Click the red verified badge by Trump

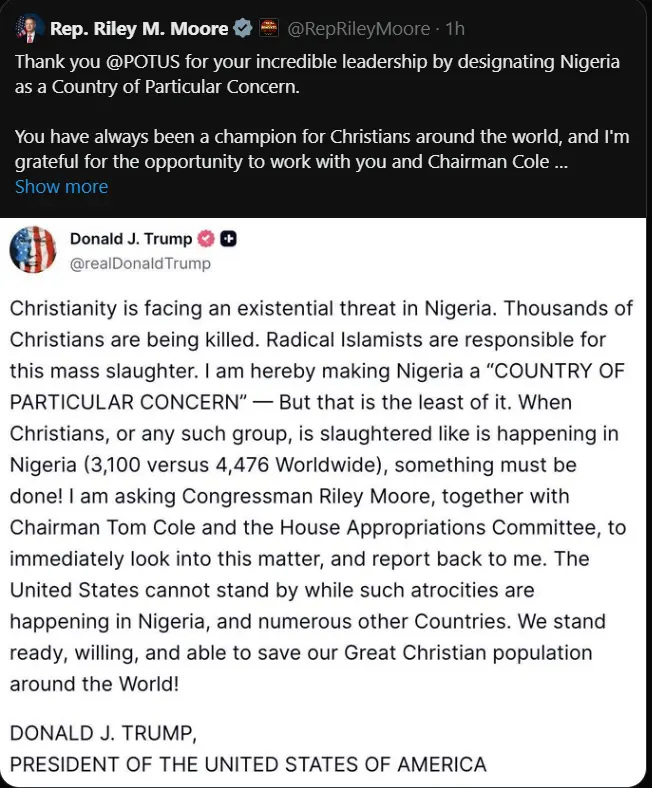[x=207, y=239]
